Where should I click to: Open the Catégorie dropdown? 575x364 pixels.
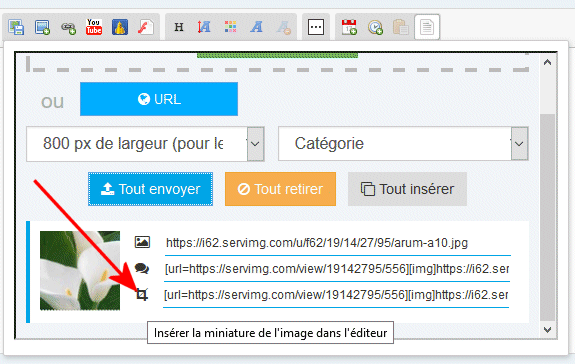(403, 144)
